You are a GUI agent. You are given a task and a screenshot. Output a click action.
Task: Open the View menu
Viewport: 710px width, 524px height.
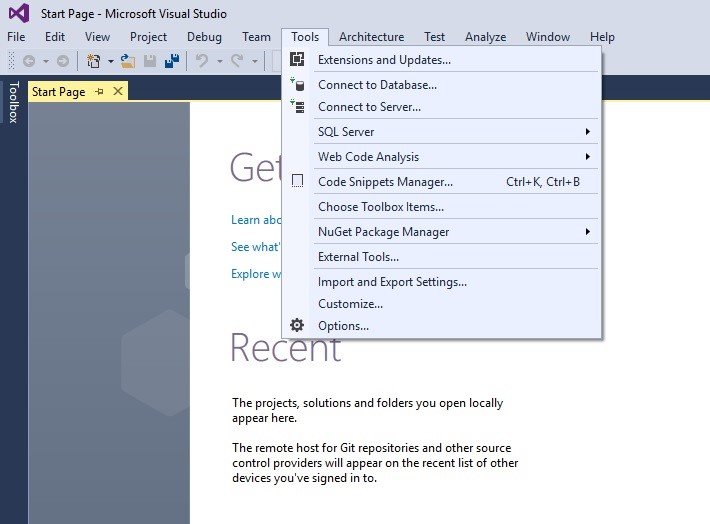click(97, 37)
